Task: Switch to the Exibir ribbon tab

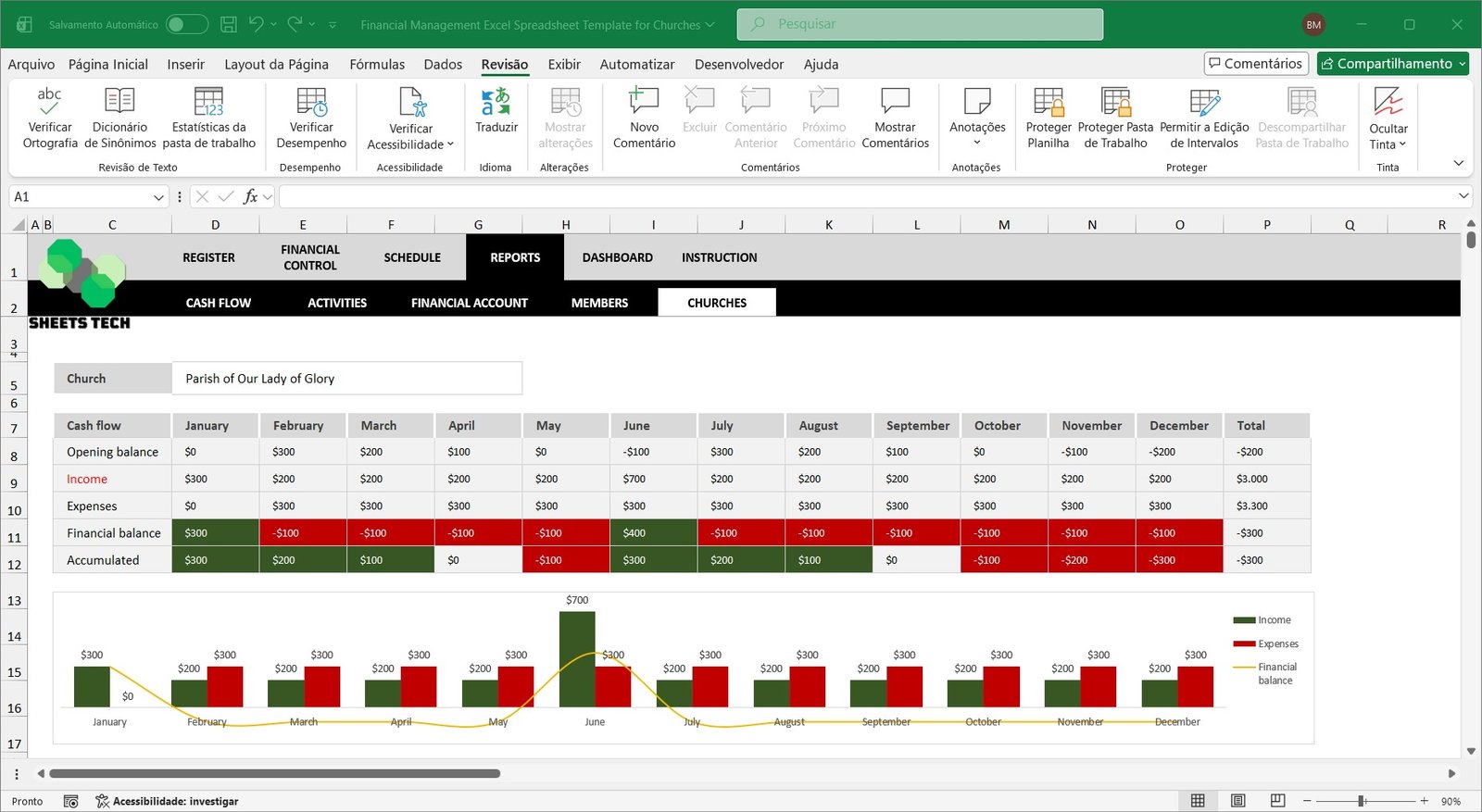Action: coord(564,64)
